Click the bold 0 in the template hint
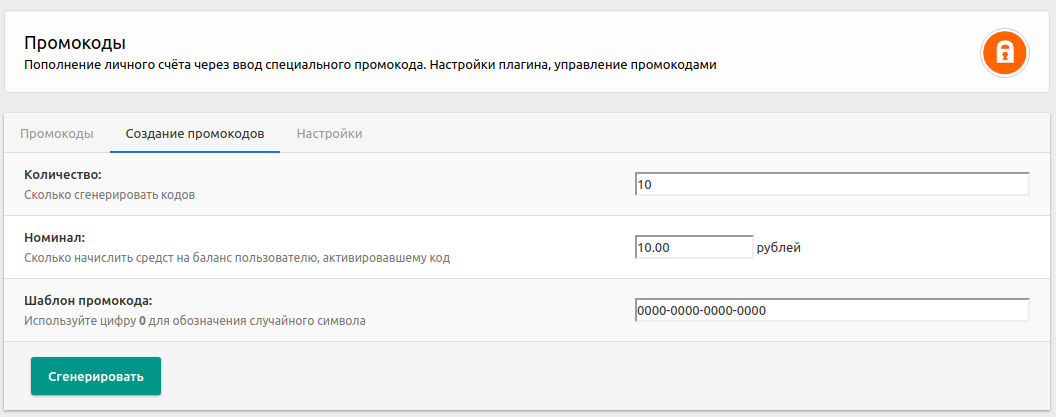This screenshot has width=1056, height=417. click(x=142, y=322)
